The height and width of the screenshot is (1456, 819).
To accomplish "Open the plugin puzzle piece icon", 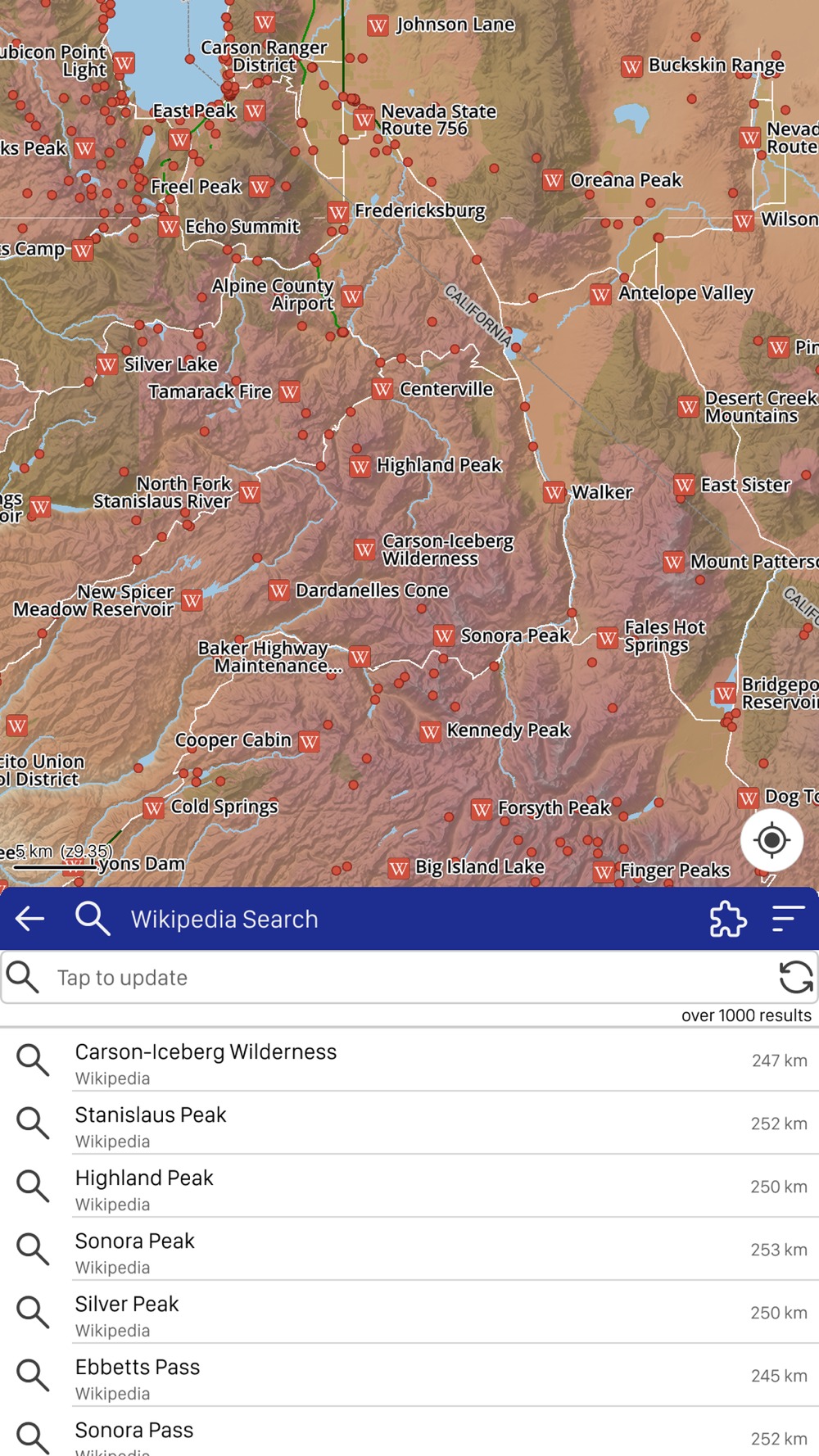I will click(728, 919).
